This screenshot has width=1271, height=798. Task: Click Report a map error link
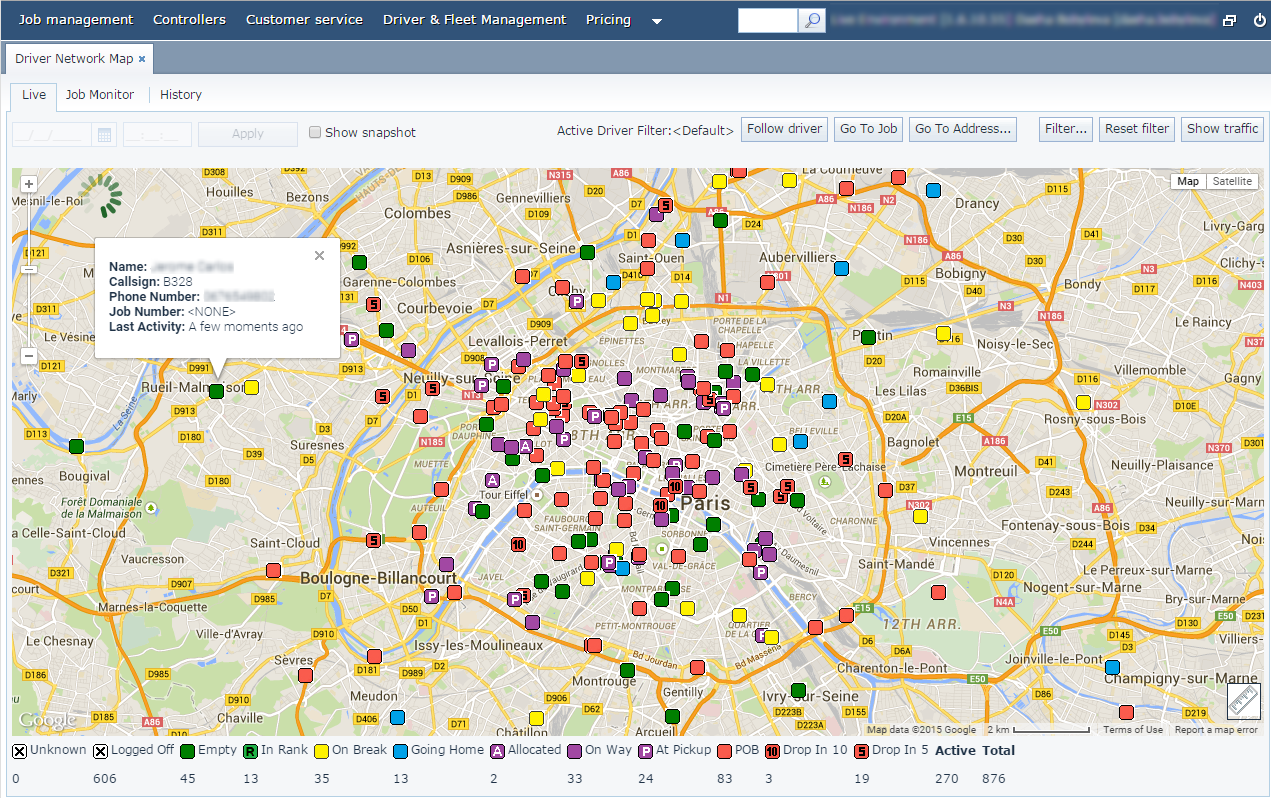click(1216, 730)
